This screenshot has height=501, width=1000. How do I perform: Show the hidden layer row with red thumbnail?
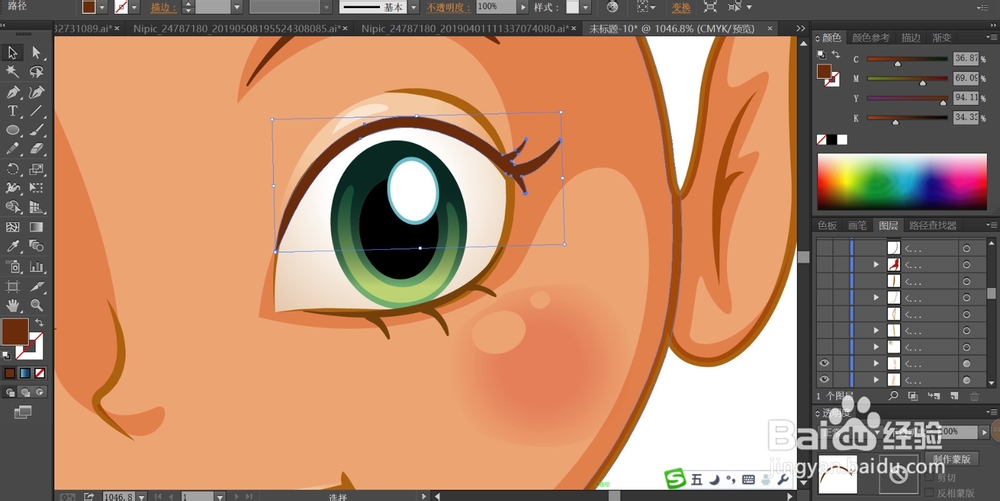824,264
